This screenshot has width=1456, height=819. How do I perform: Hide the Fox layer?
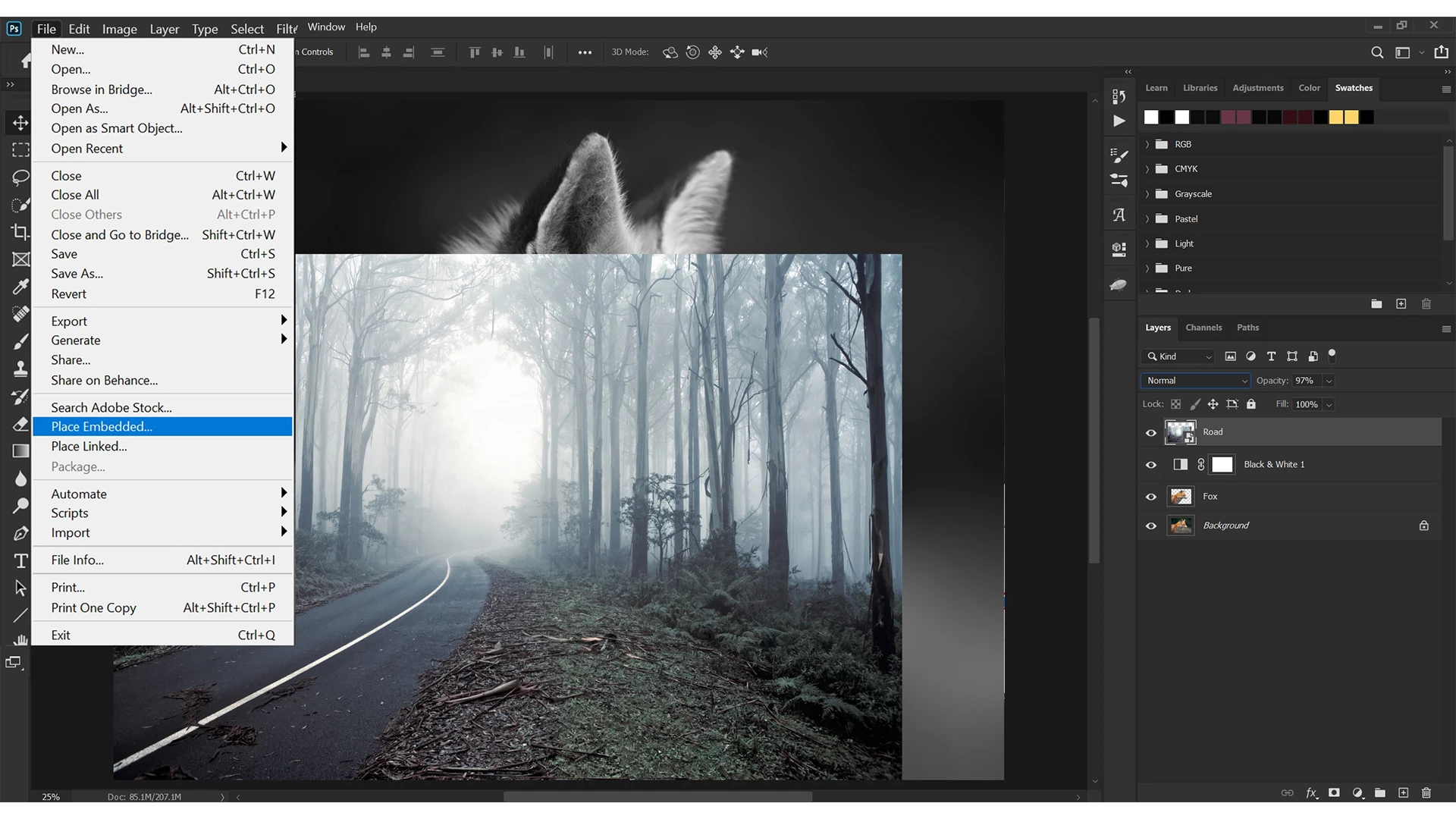(x=1150, y=497)
